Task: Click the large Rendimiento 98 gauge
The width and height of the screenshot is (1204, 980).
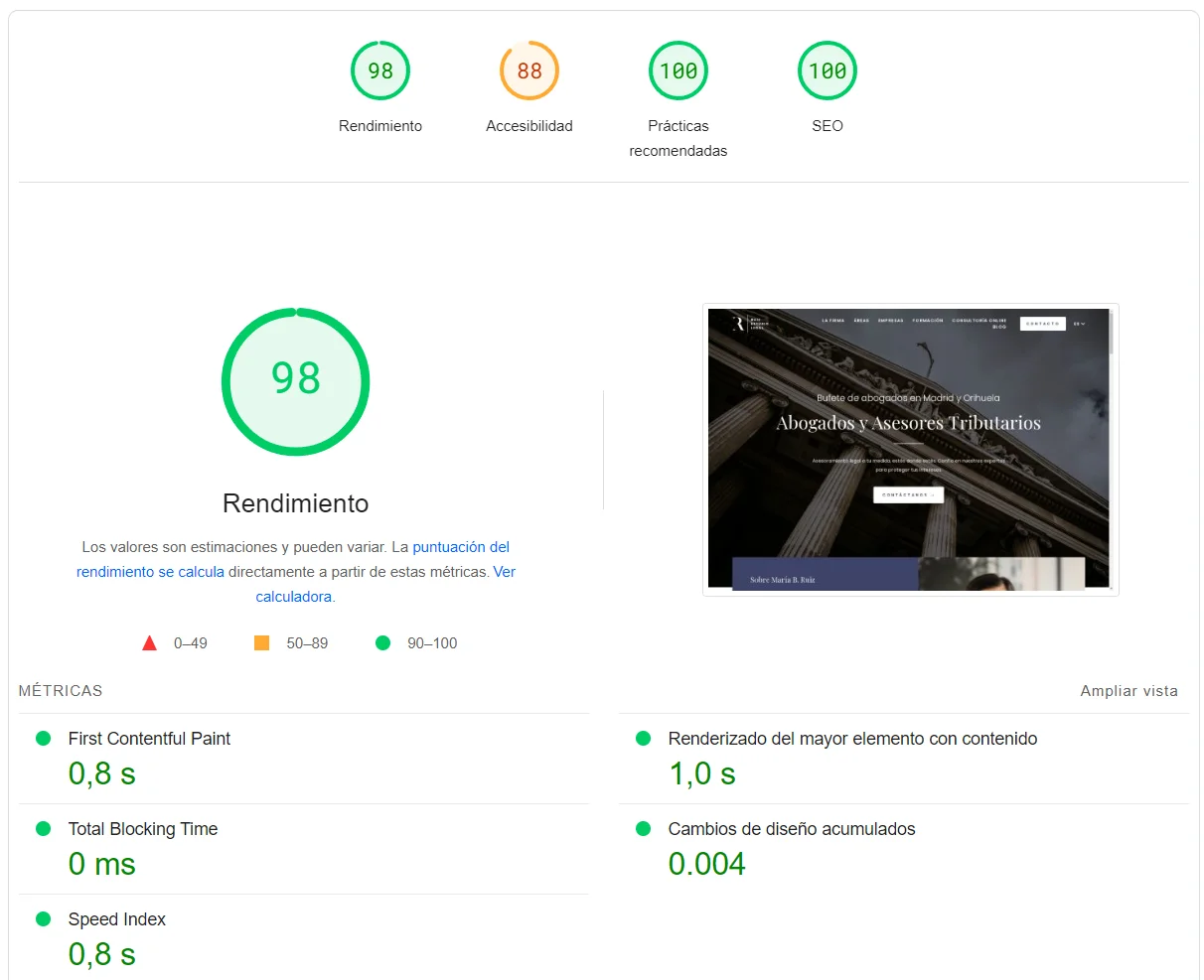Action: point(296,381)
